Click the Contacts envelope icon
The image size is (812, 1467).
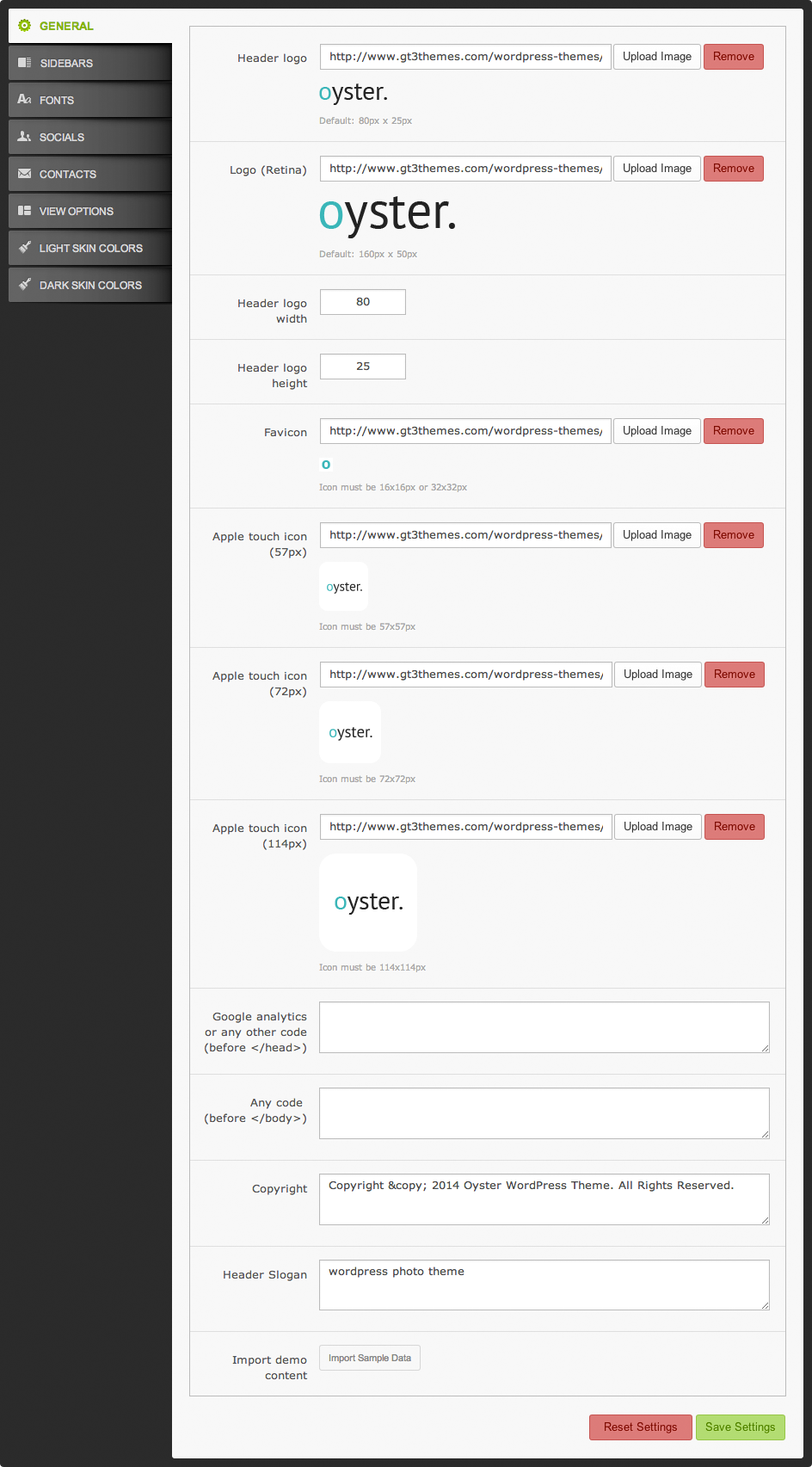coord(24,174)
